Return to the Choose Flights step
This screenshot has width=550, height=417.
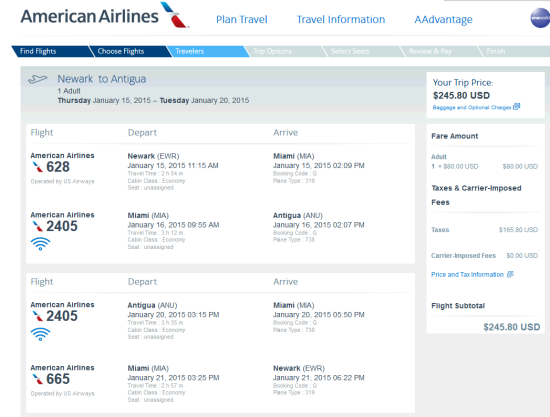coord(128,51)
